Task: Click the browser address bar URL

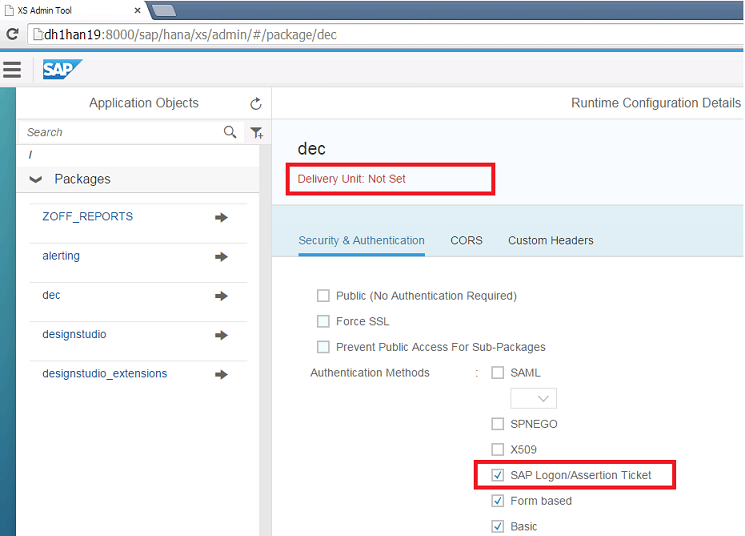Action: pos(190,35)
